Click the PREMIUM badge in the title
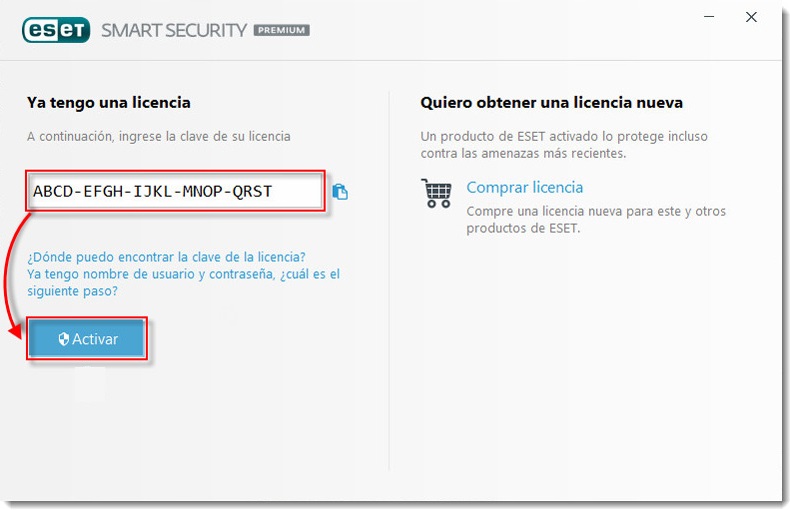790x510 pixels. tap(281, 30)
